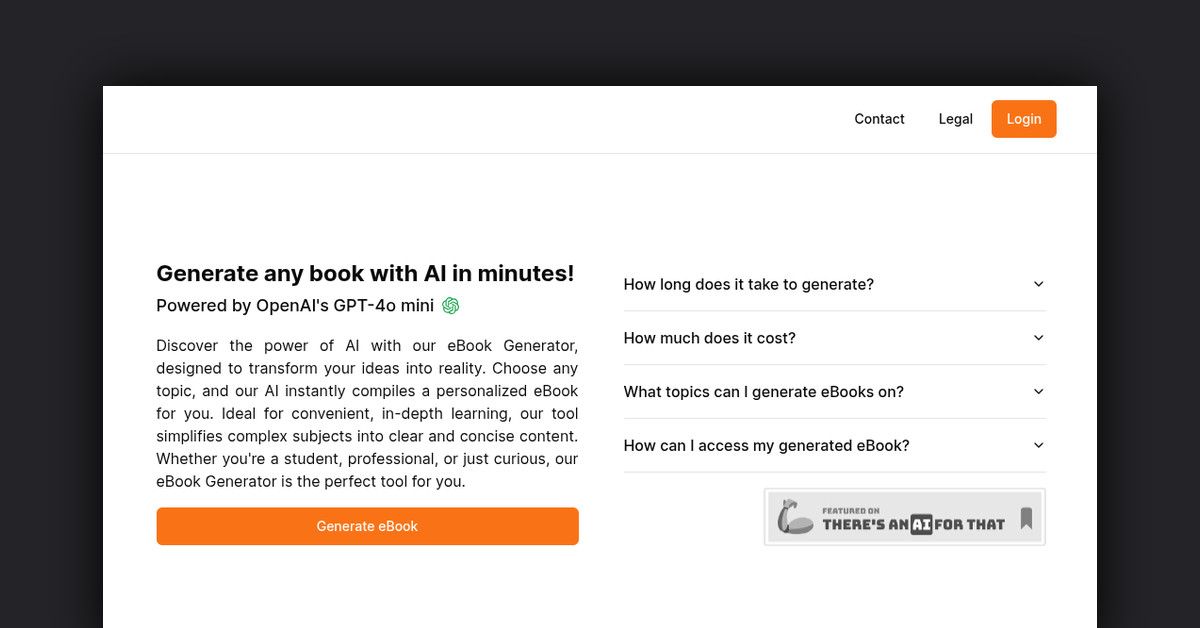Click the bookmark ribbon icon inside the badge
The height and width of the screenshot is (628, 1200).
[x=1026, y=518]
